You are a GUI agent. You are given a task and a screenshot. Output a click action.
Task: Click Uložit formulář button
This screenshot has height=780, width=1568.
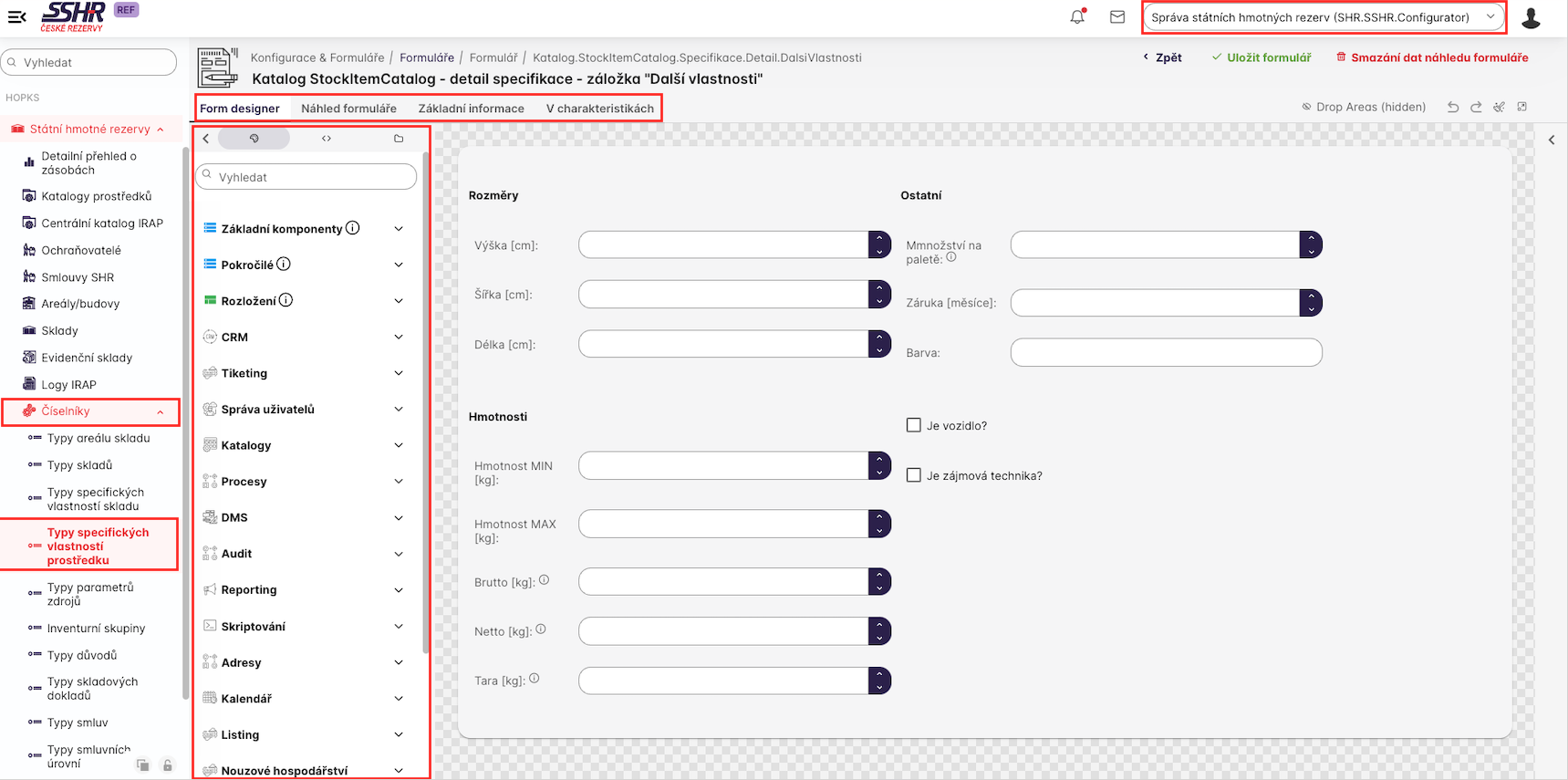tap(1261, 57)
